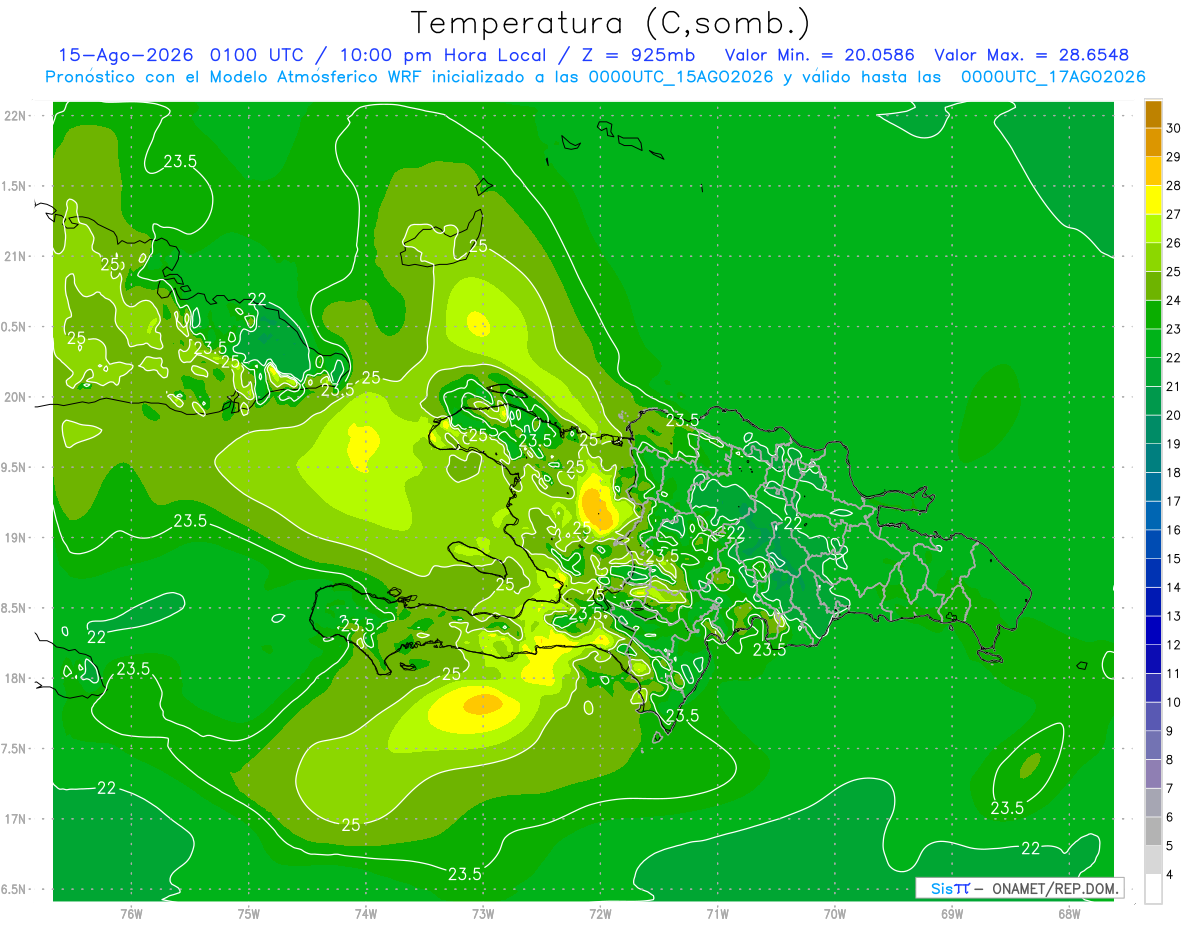This screenshot has width=1200, height=927.
Task: Click forecast end time '0000UTC_17AGO2026'
Action: coord(1053,77)
